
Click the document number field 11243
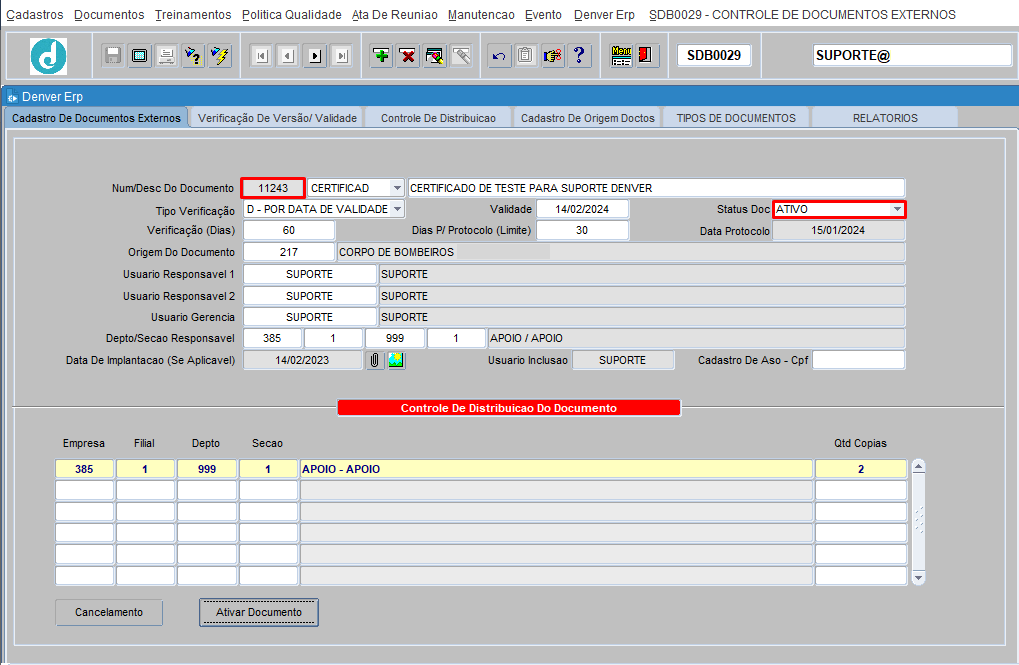273,188
